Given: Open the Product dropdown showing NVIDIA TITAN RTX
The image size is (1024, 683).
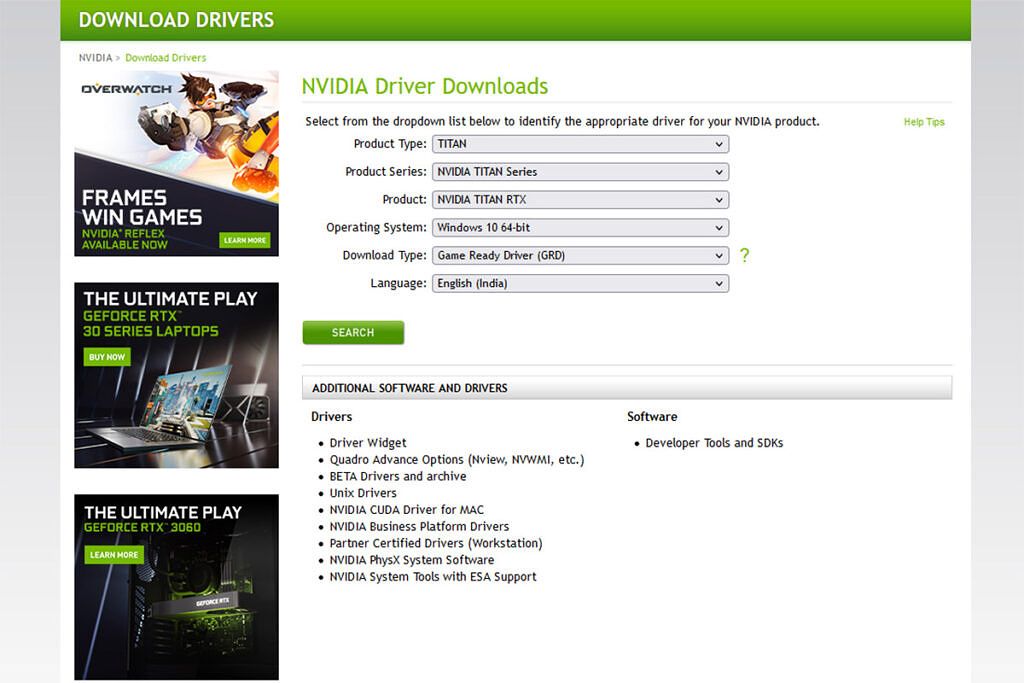Looking at the screenshot, I should pyautogui.click(x=580, y=200).
